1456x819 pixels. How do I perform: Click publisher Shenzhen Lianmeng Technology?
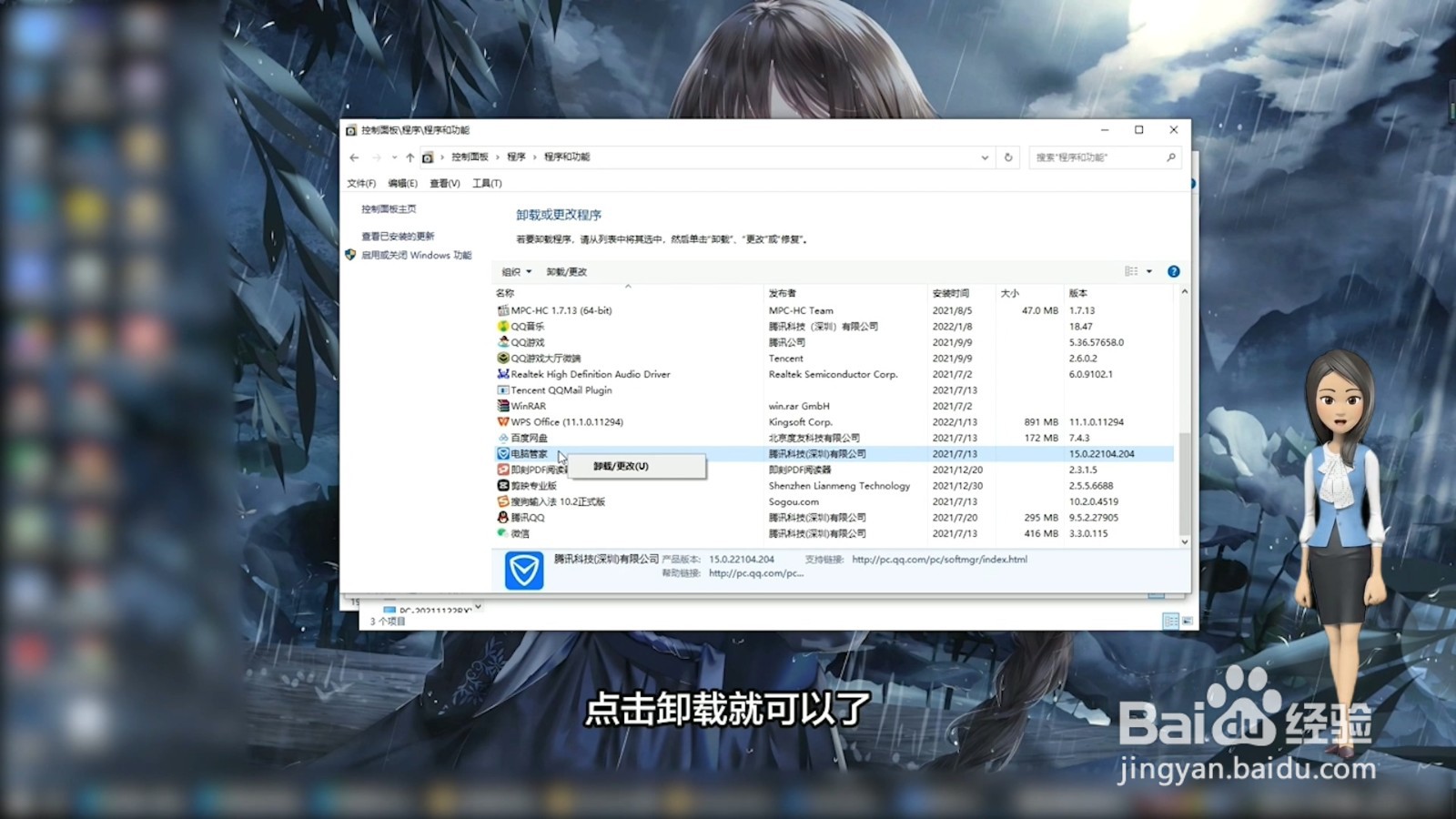click(x=839, y=486)
